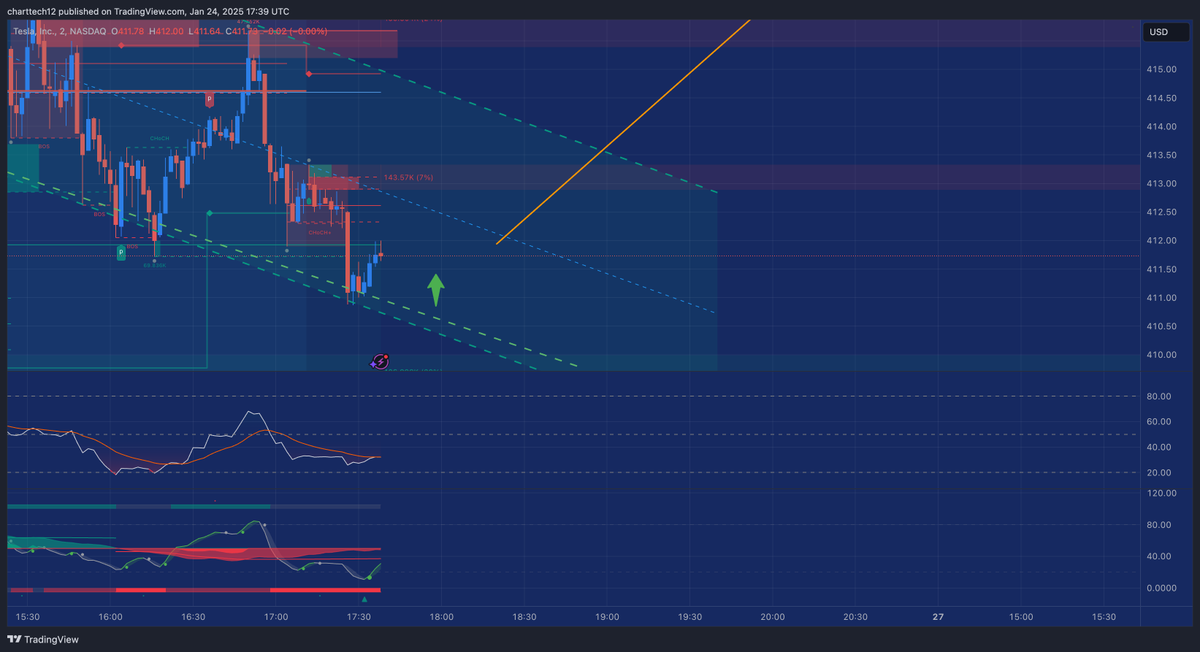
Task: Click the 20:00 time axis label
Action: pyautogui.click(x=772, y=617)
